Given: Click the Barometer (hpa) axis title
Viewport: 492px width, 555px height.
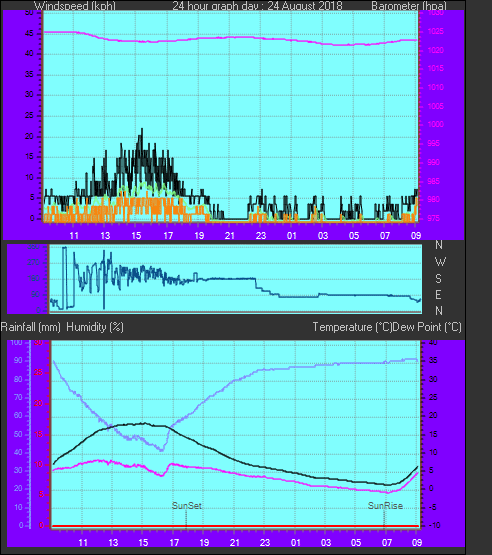Looking at the screenshot, I should point(409,6).
